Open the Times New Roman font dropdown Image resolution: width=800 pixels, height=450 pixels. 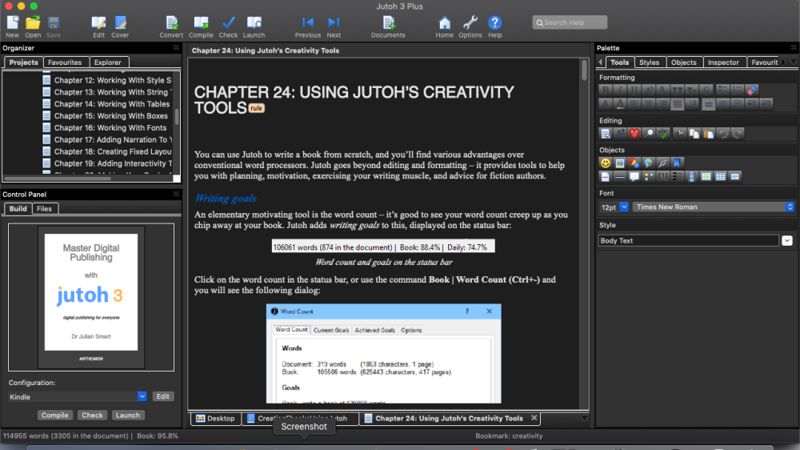(x=713, y=207)
